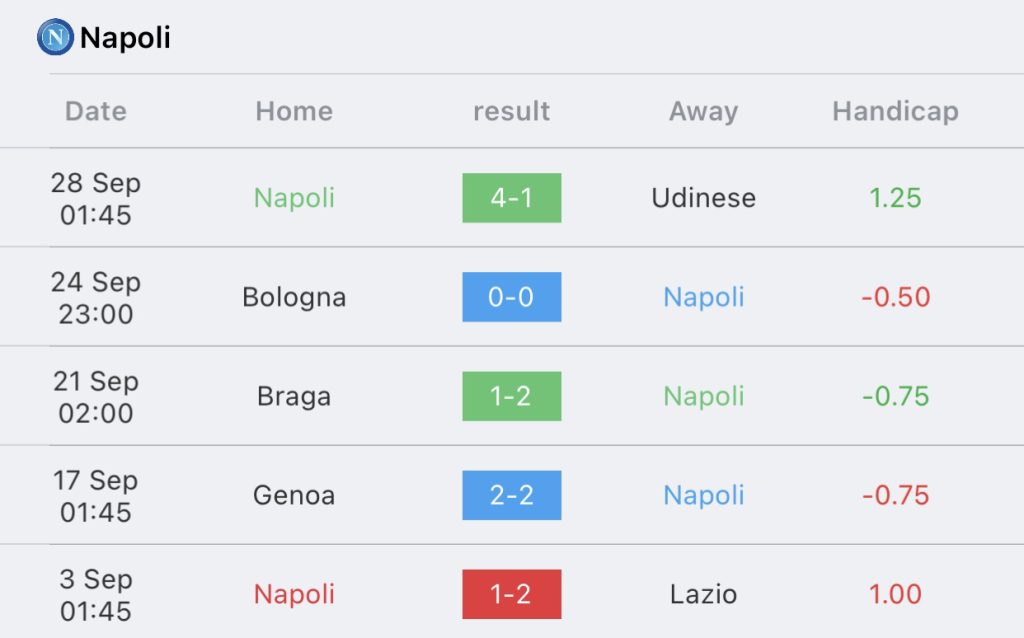Open the green 4-1 result badge

(511, 198)
